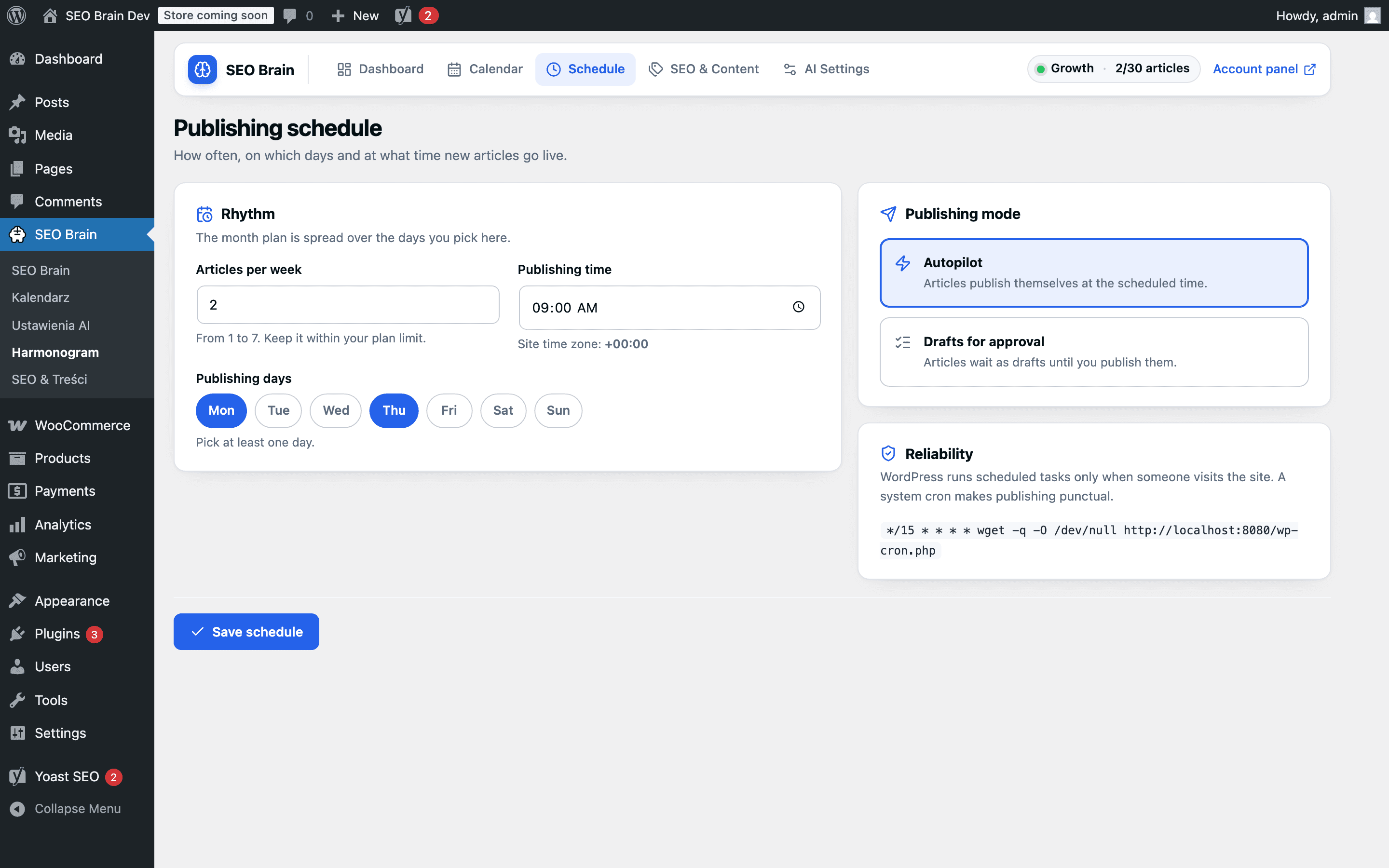This screenshot has width=1389, height=868.
Task: Click the Appearance brush icon
Action: coord(17,600)
